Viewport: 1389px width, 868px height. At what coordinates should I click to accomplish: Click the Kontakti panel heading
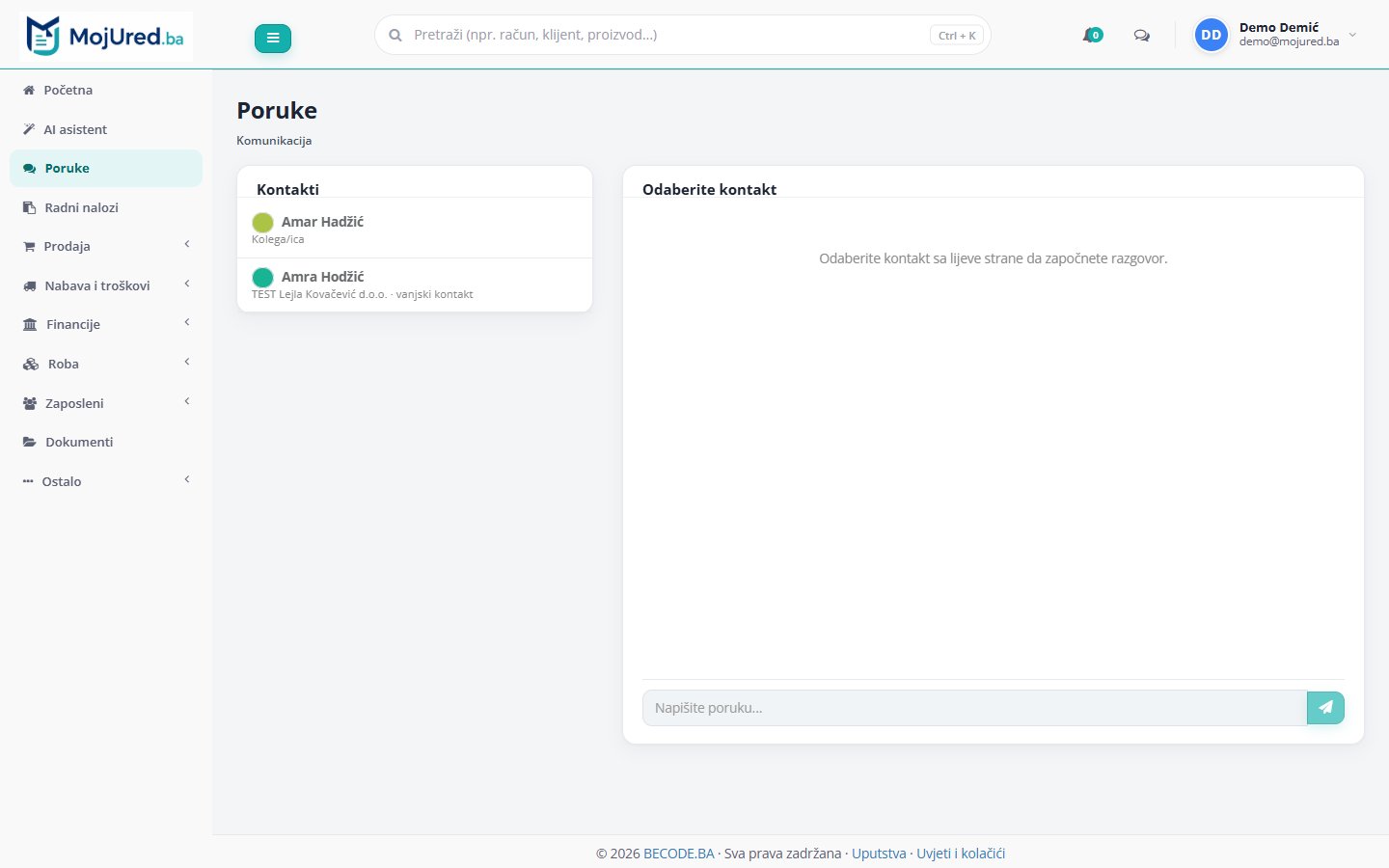point(287,189)
